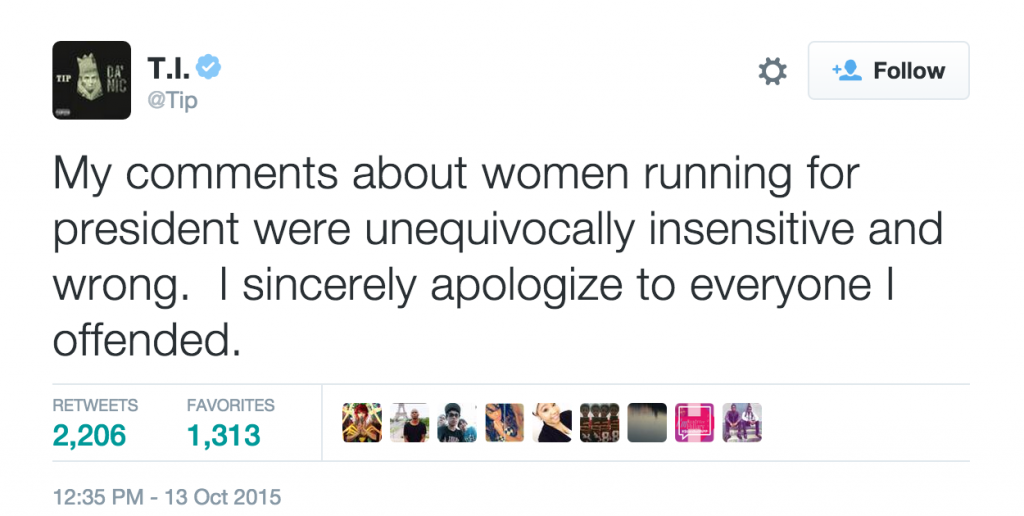Click last avatar of two people sitting
1024x516 pixels.
click(742, 423)
